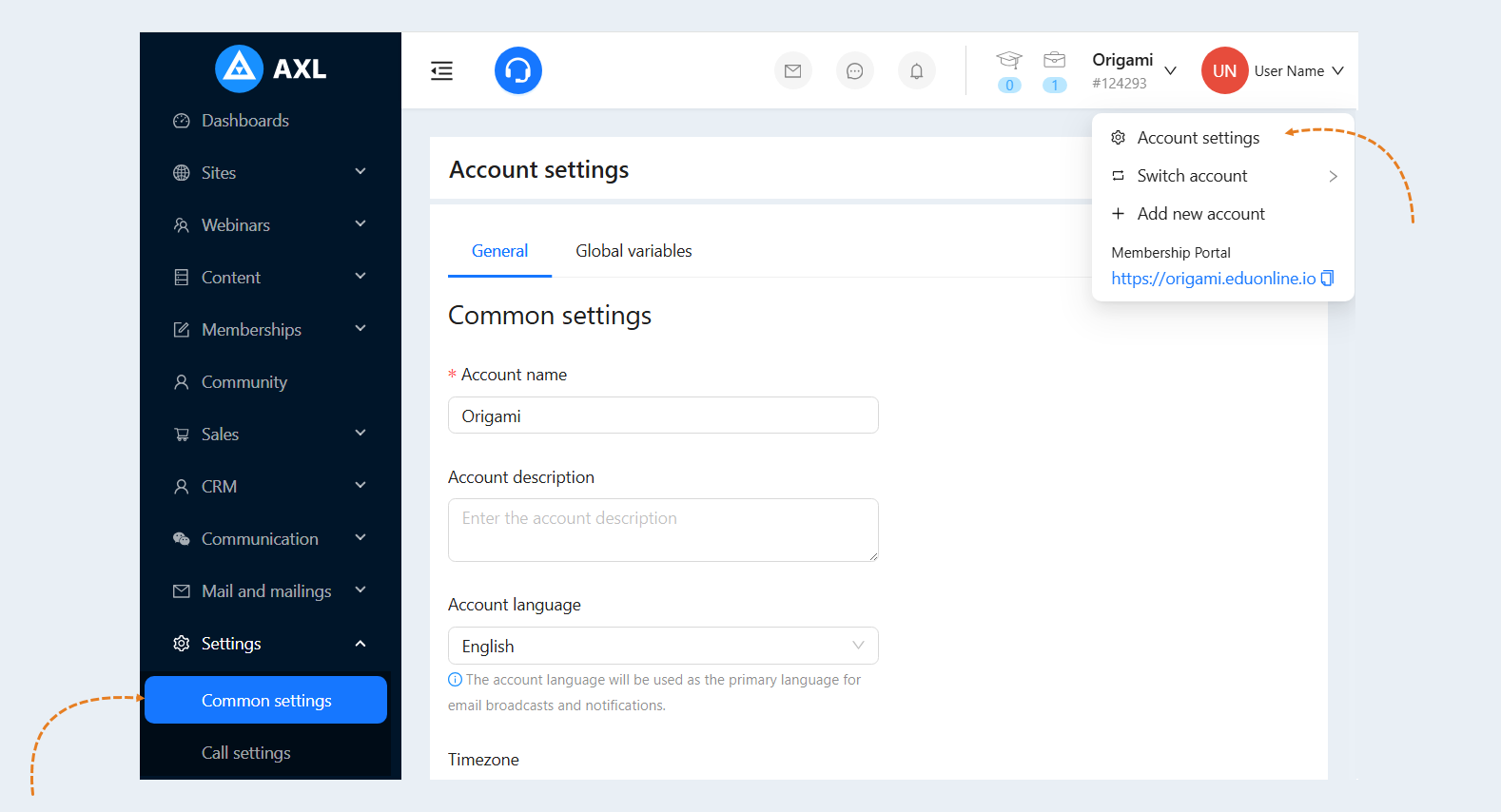Click the Account description text area

pyautogui.click(x=663, y=530)
